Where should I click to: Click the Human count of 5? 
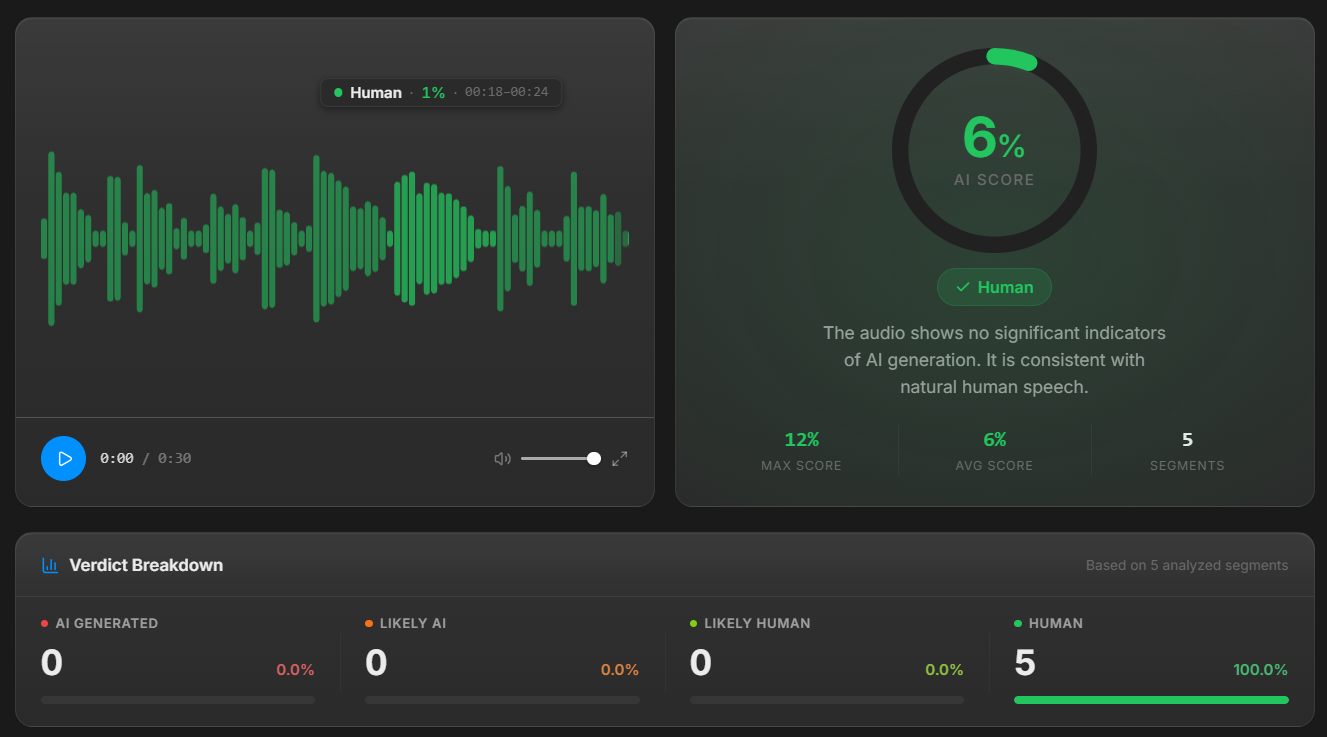[x=1025, y=663]
